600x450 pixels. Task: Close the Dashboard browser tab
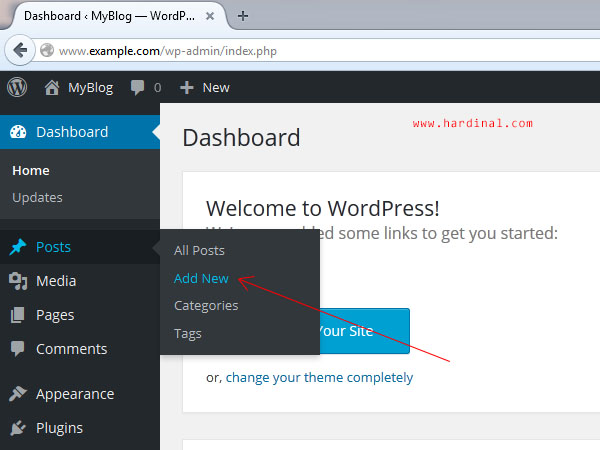210,16
